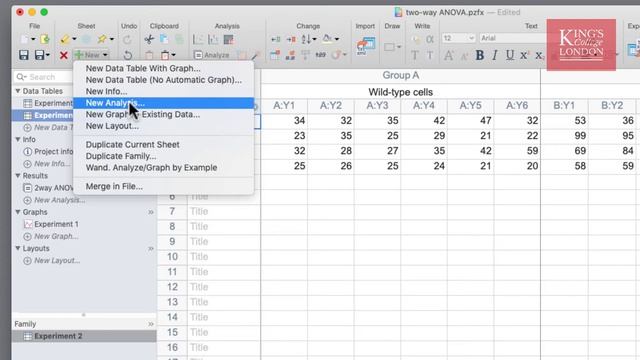Click the Group A header cell
Viewport: 640px width, 360px height.
400,76
